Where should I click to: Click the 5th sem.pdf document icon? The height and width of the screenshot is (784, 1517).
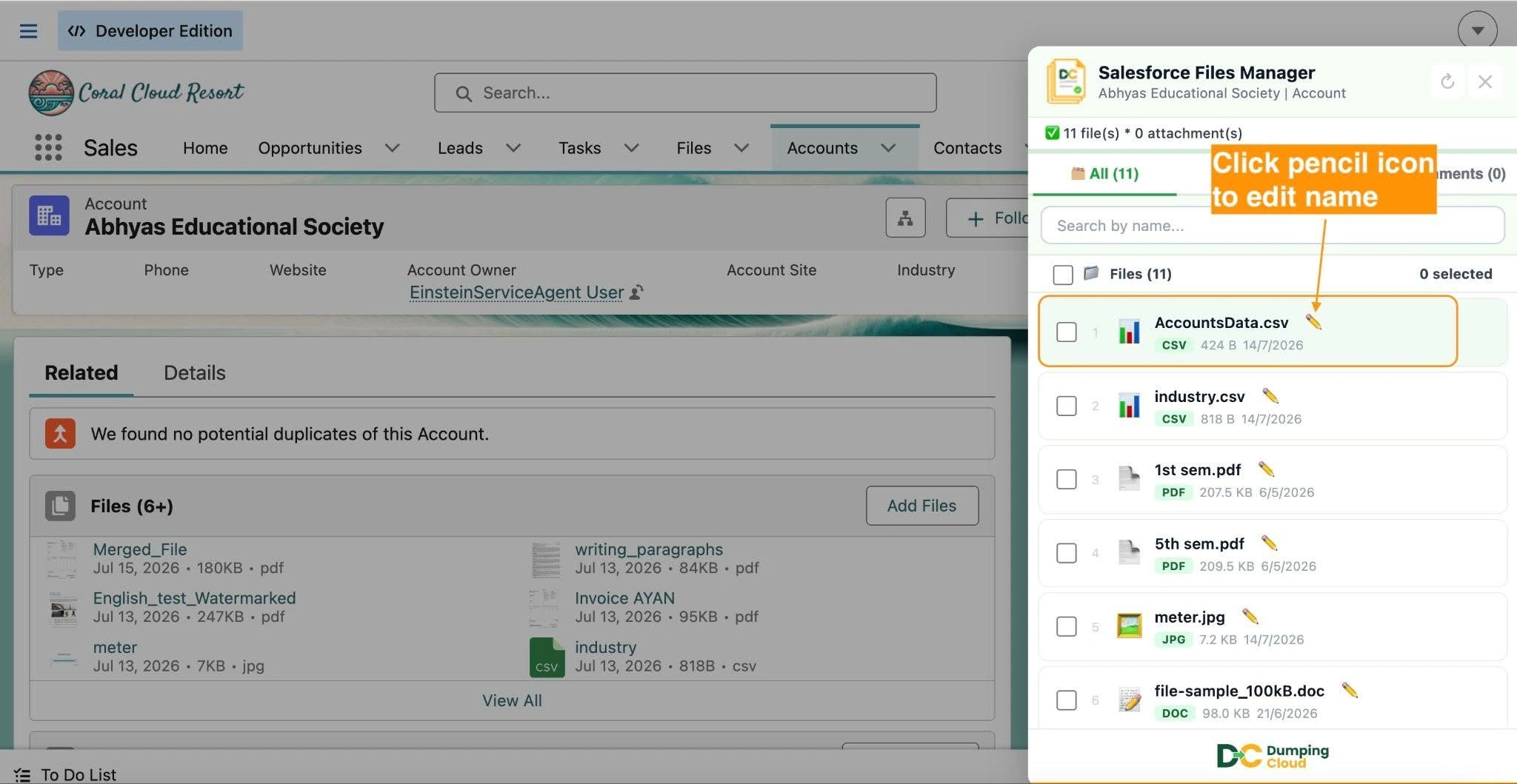(x=1129, y=552)
